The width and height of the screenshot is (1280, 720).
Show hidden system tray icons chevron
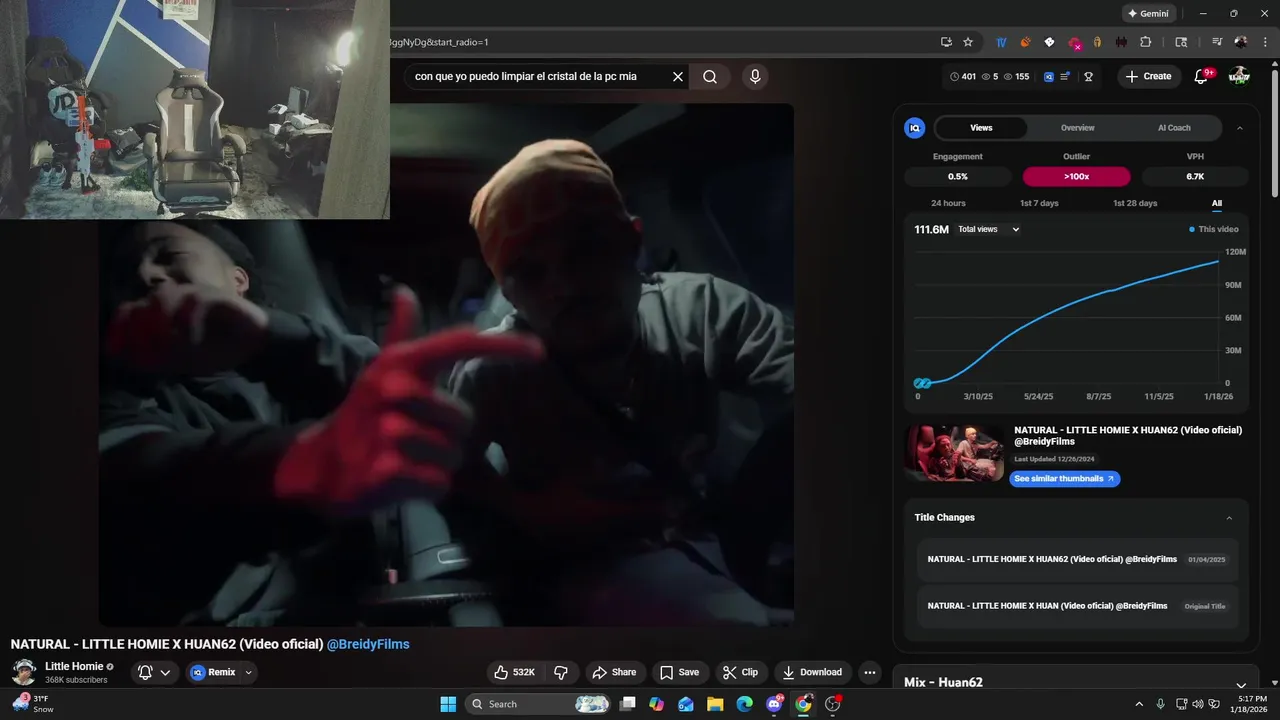pyautogui.click(x=1138, y=704)
